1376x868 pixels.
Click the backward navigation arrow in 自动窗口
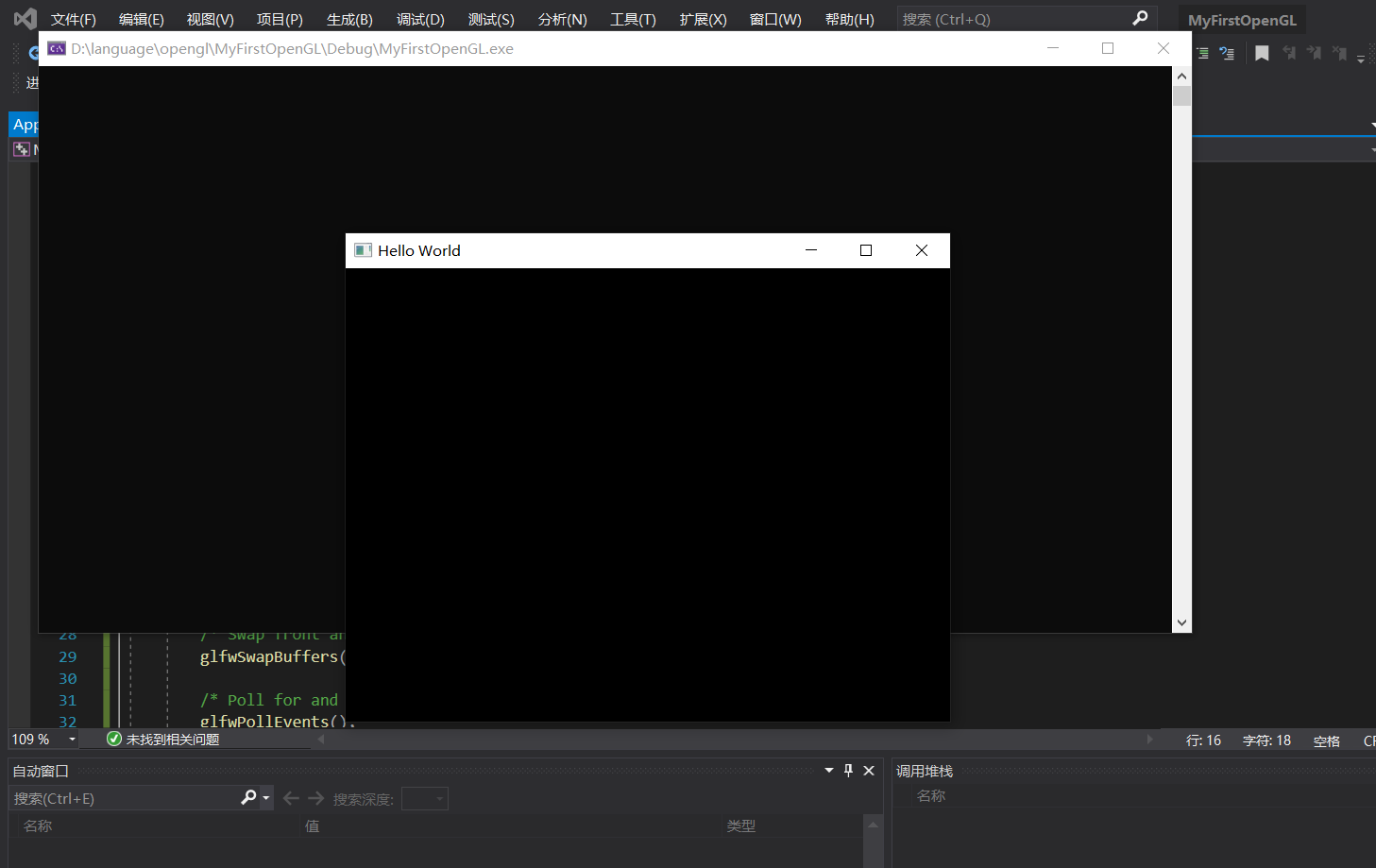tap(291, 798)
